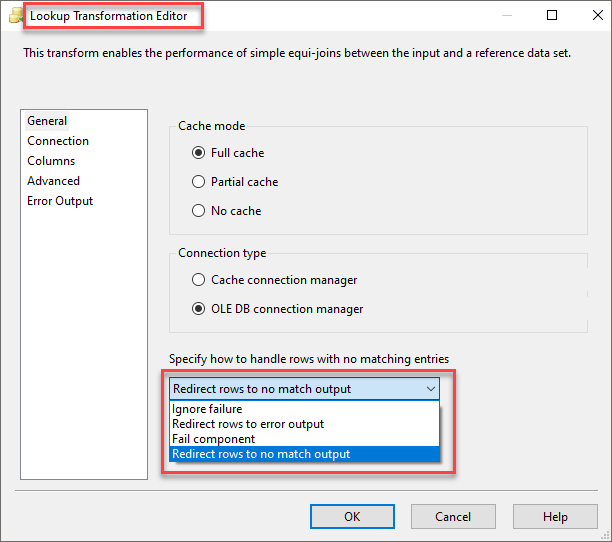This screenshot has height=542, width=612.
Task: Choose Cache connection manager option
Action: pyautogui.click(x=198, y=280)
